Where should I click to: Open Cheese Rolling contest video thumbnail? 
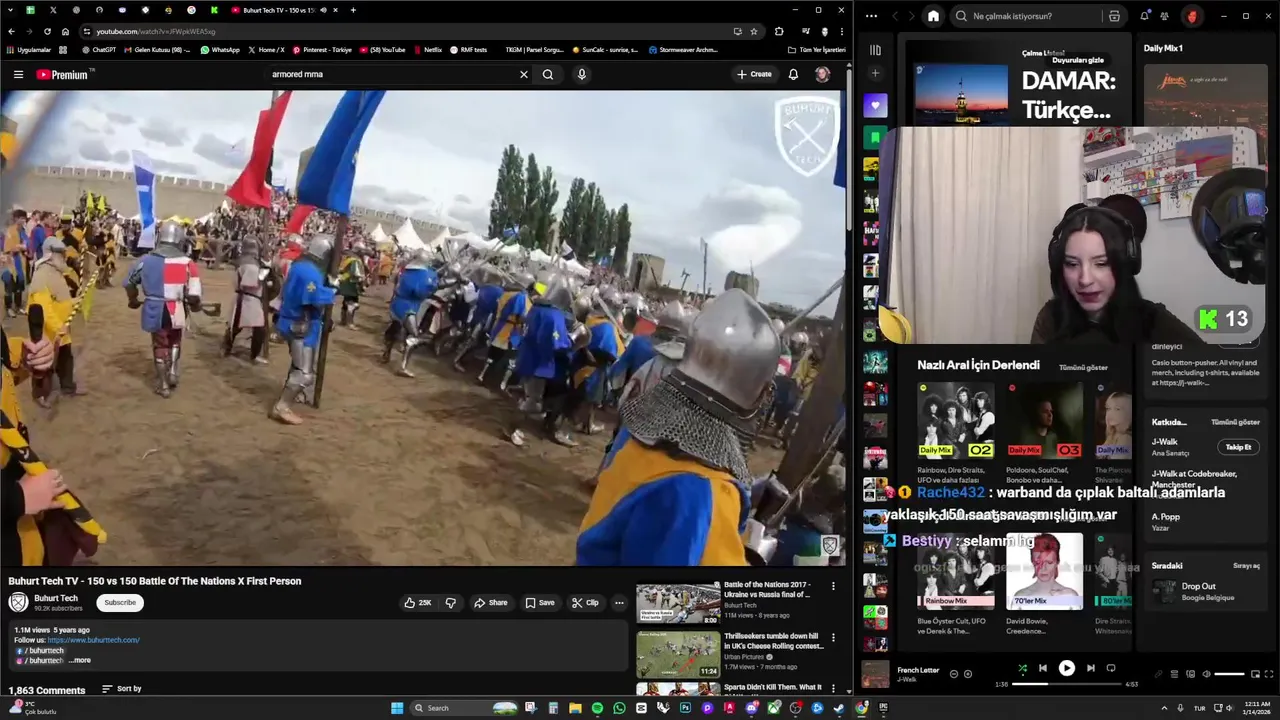click(x=678, y=655)
